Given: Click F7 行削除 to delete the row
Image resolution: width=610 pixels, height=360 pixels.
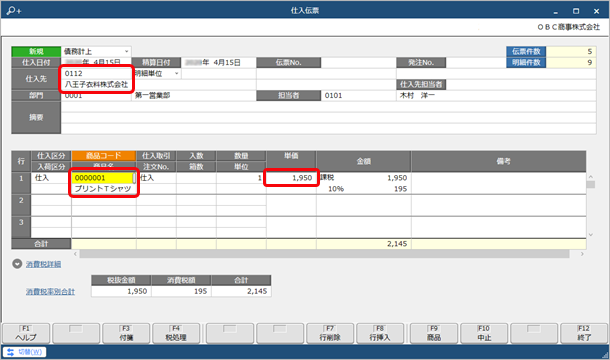Looking at the screenshot, I should (330, 334).
